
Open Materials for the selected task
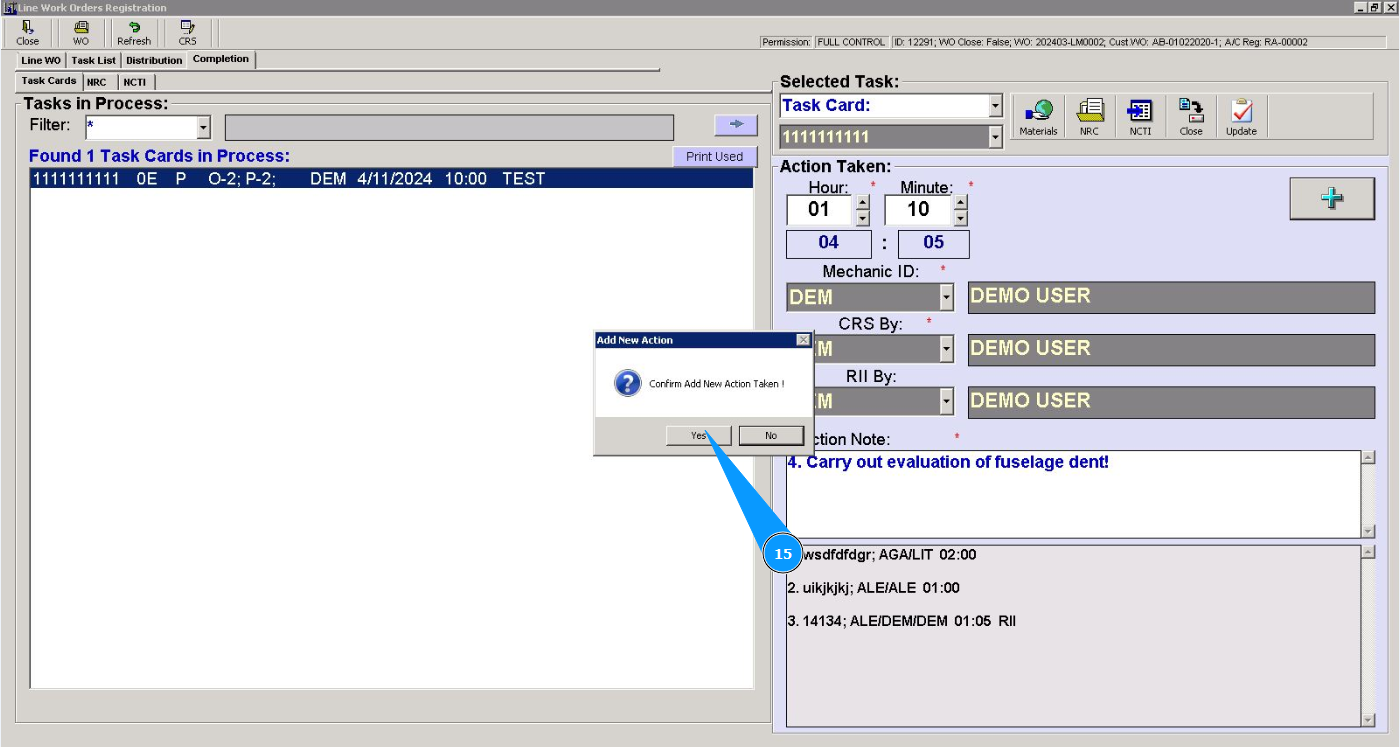[1038, 117]
